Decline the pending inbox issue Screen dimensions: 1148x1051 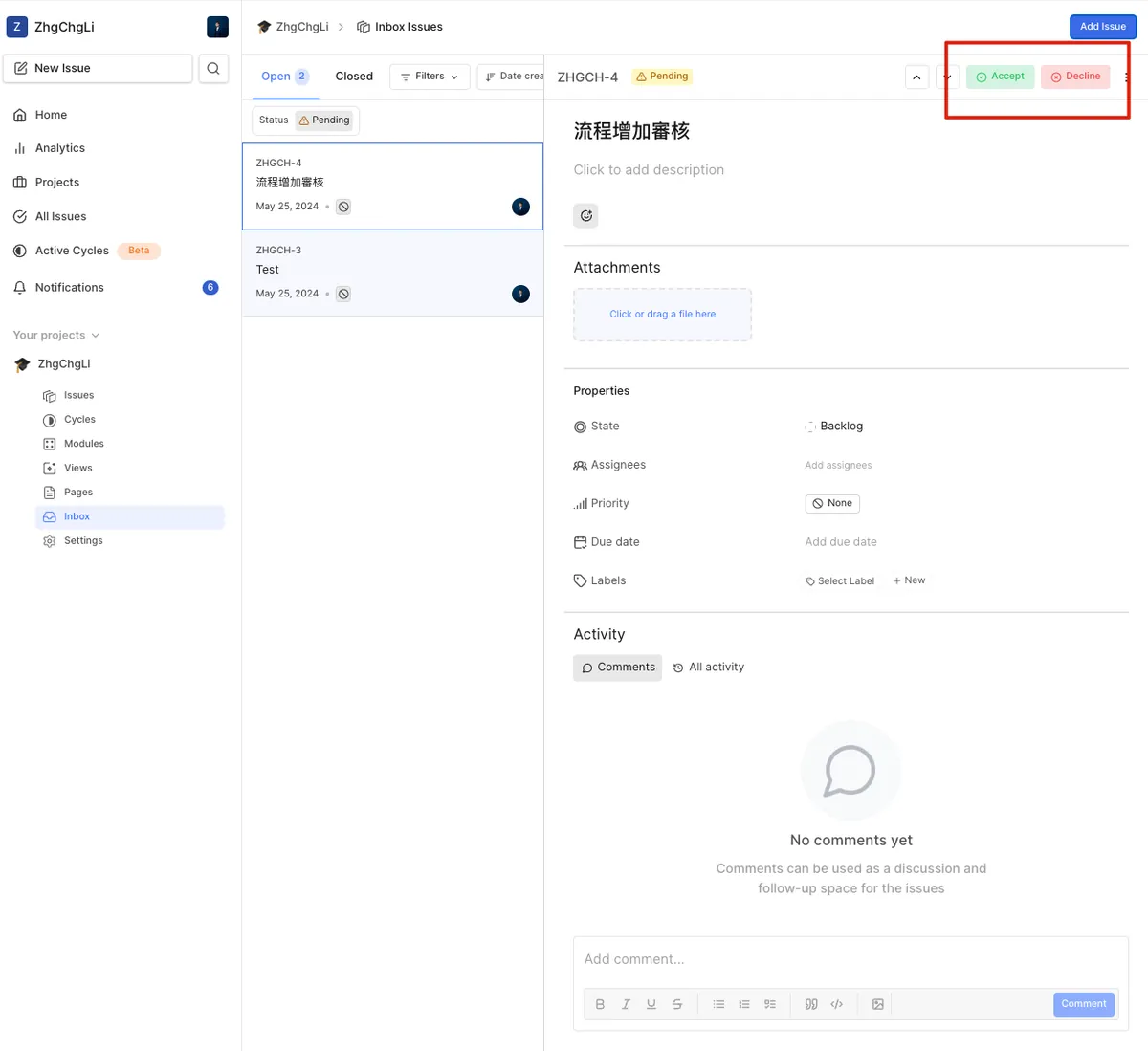click(x=1075, y=77)
